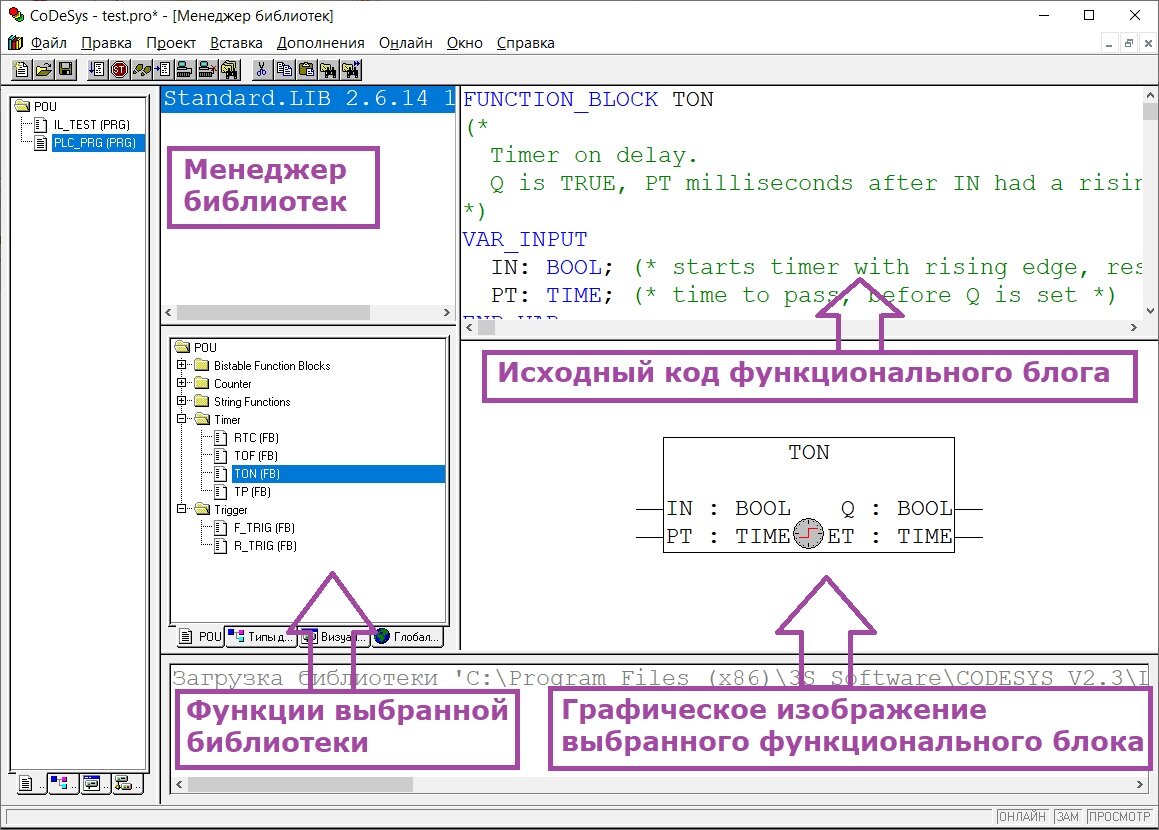Image resolution: width=1159 pixels, height=830 pixels.
Task: Click Bistable Function Blocks folder label
Action: click(272, 365)
